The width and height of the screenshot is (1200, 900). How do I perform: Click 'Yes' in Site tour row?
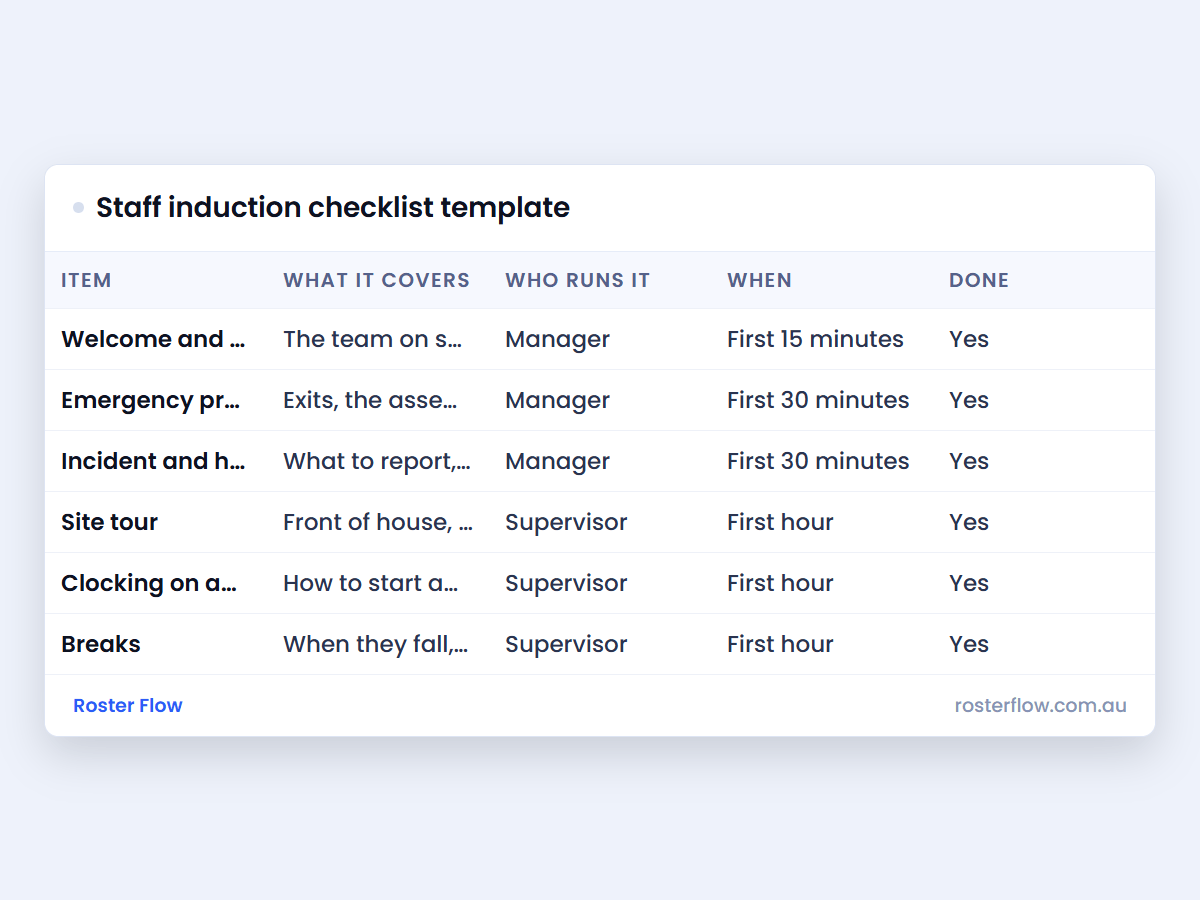tap(969, 522)
